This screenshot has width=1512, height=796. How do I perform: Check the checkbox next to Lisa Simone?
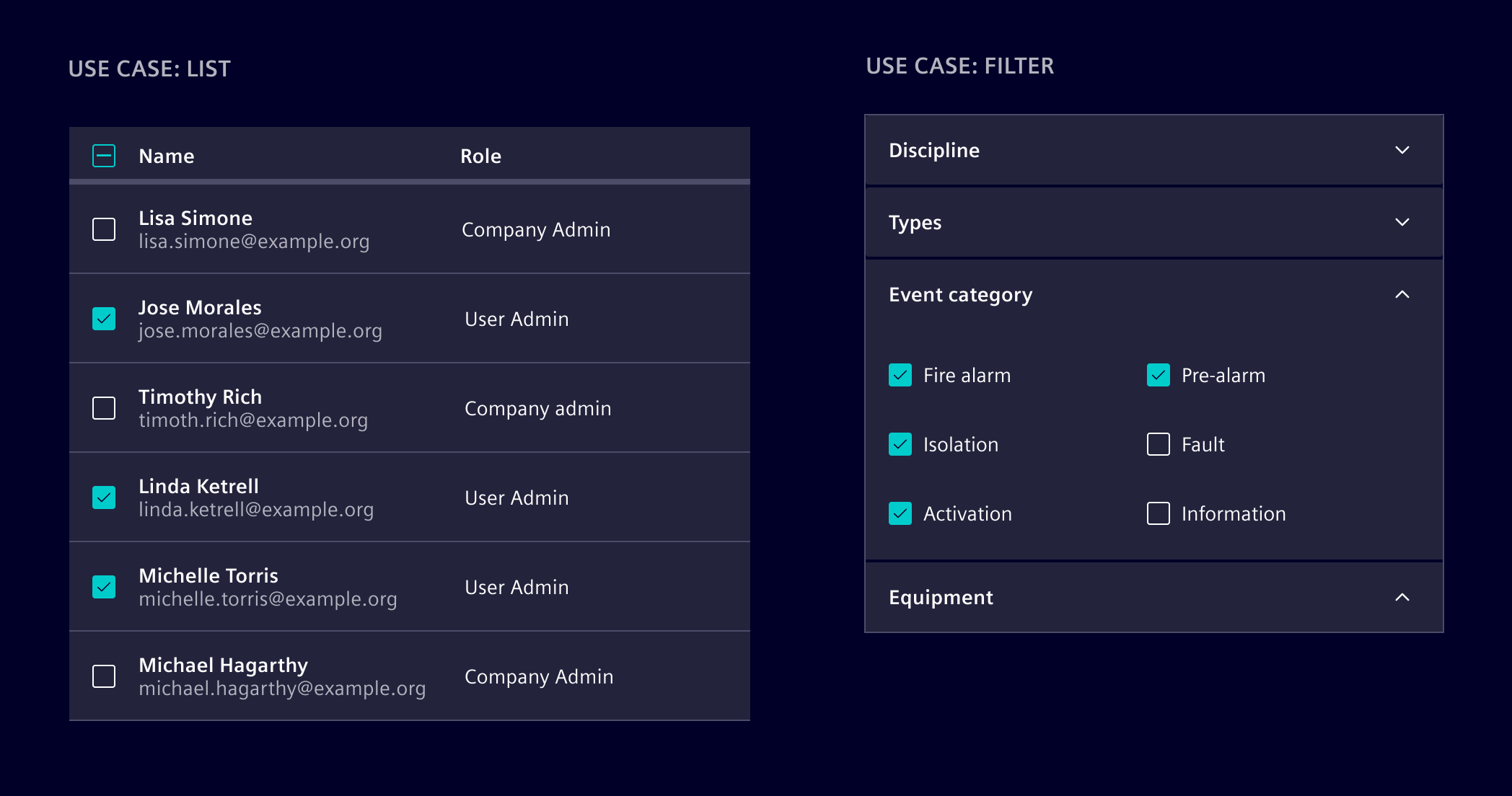[104, 229]
